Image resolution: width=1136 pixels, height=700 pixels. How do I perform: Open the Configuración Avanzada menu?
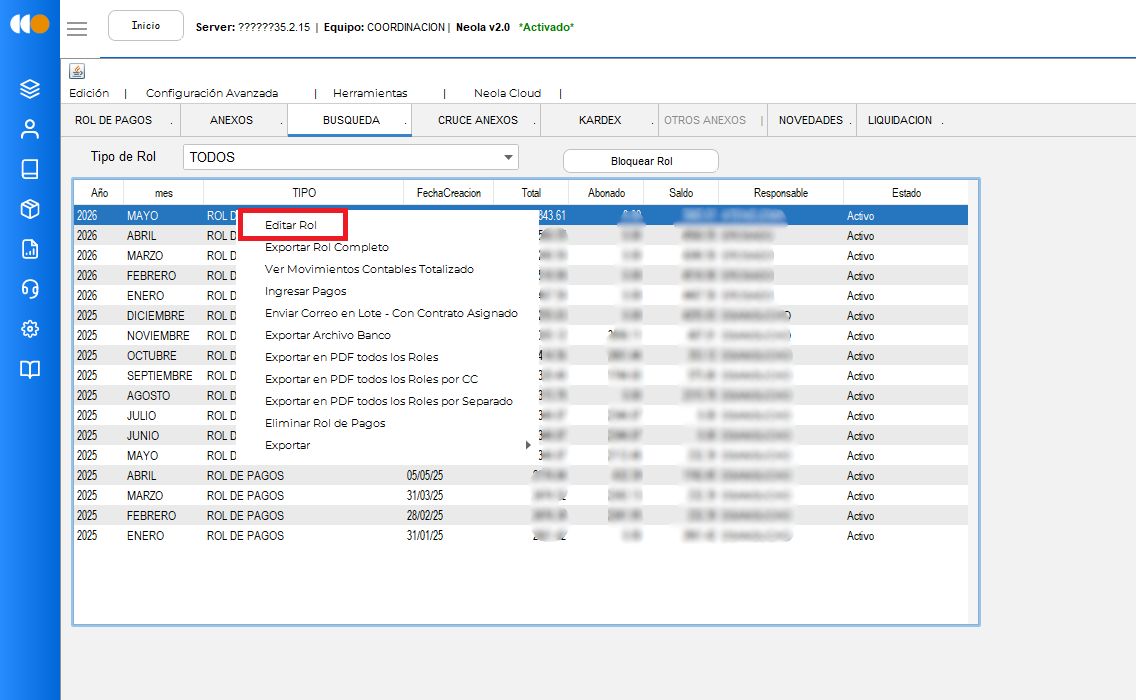pyautogui.click(x=212, y=93)
